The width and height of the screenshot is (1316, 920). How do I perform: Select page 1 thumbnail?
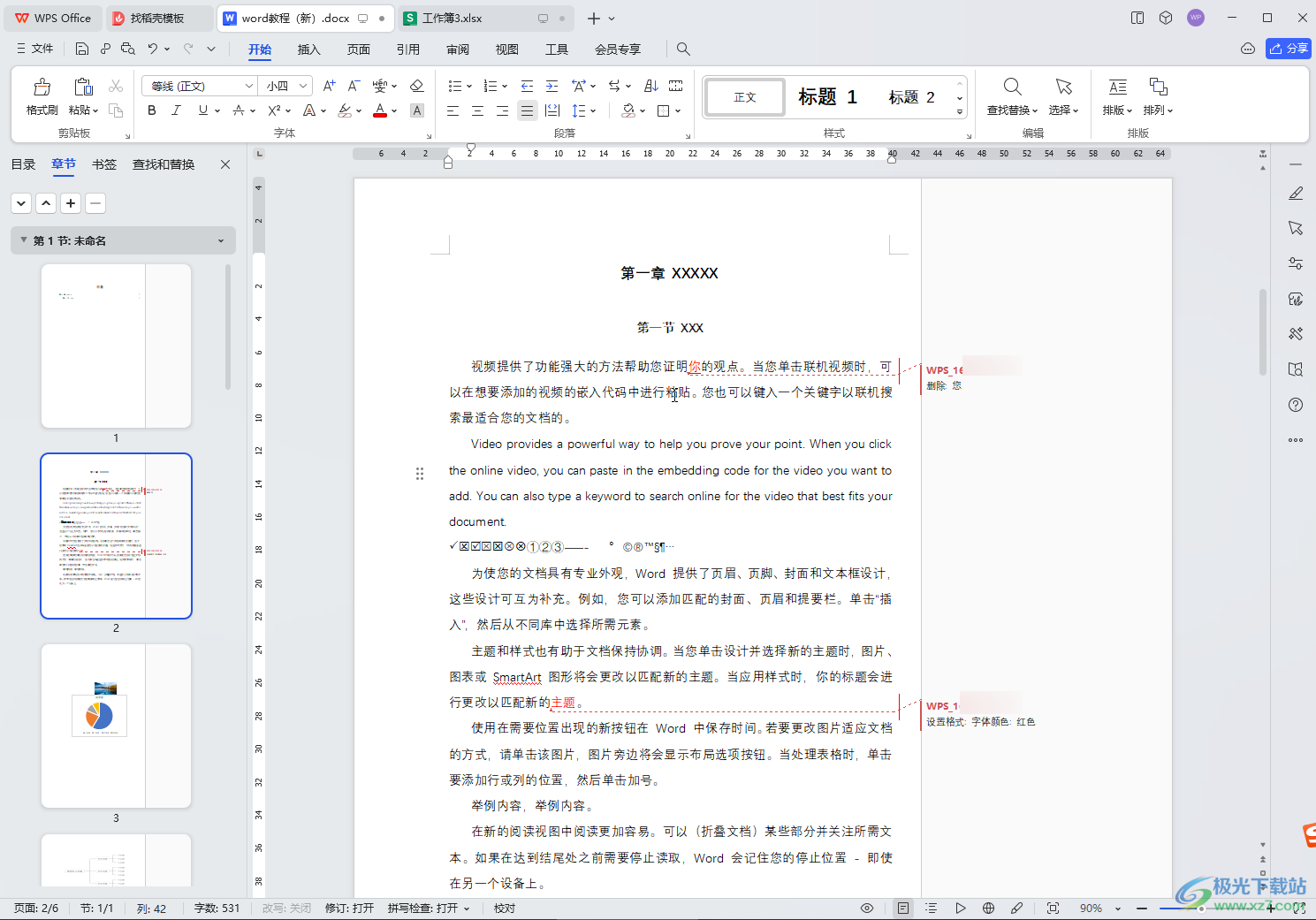116,346
